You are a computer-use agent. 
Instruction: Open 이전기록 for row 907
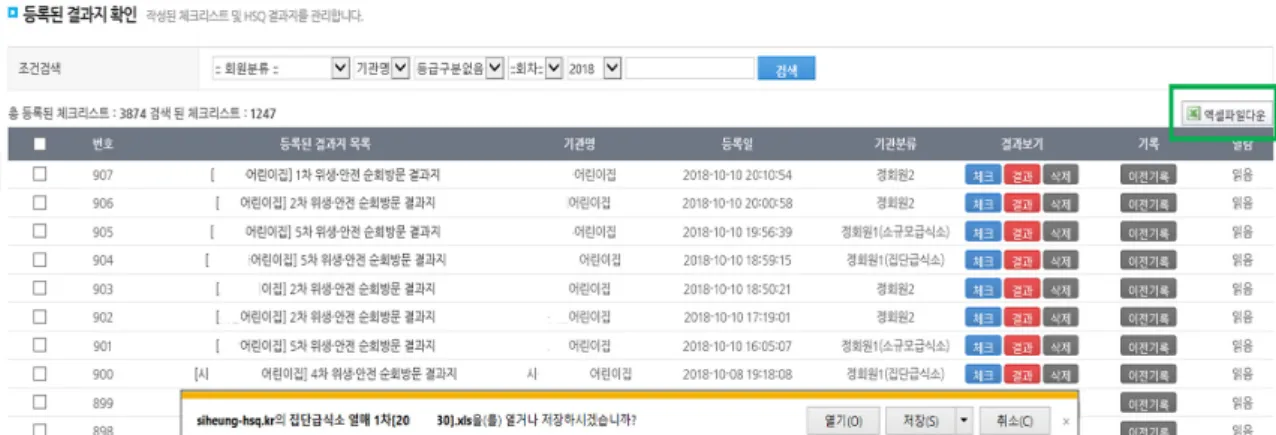tap(1150, 175)
